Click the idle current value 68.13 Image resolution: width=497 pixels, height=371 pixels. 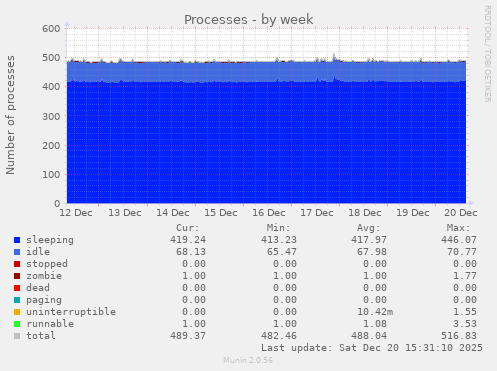191,252
